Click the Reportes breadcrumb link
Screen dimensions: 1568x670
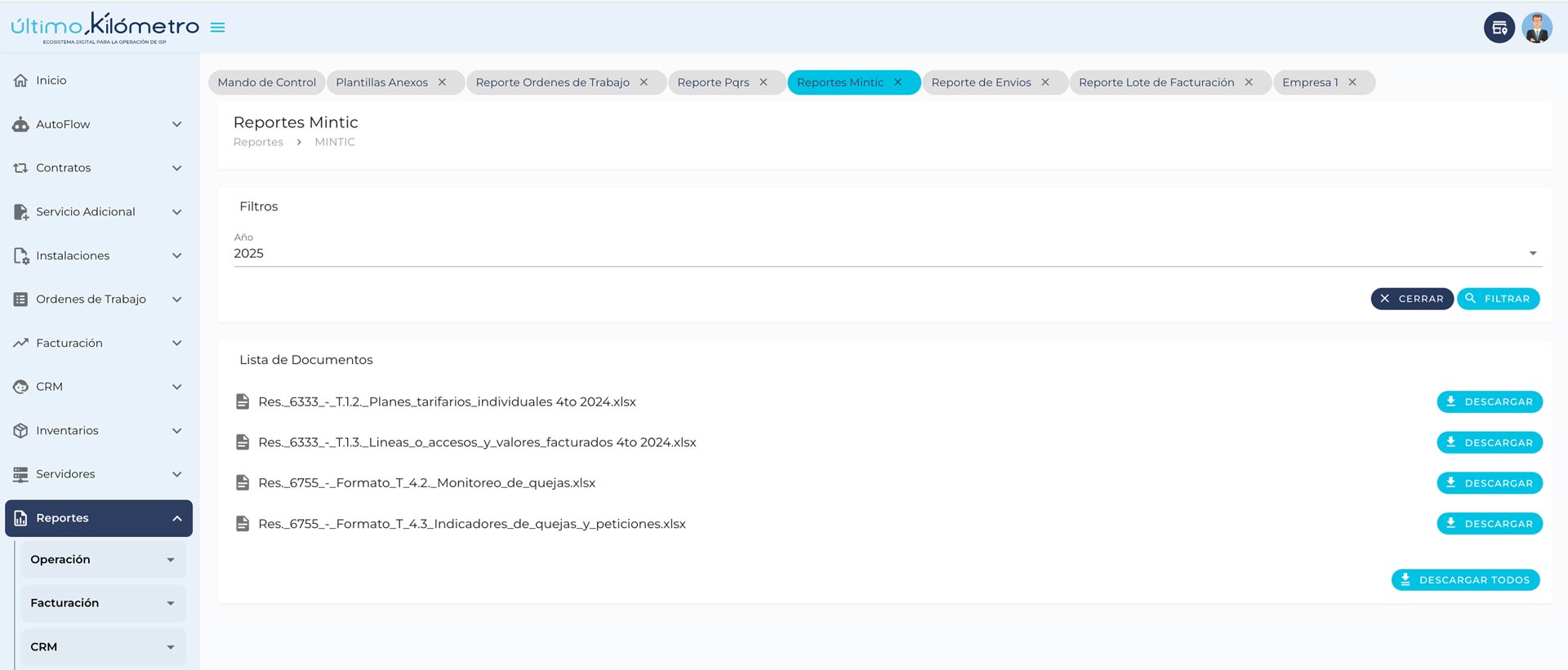(x=258, y=142)
